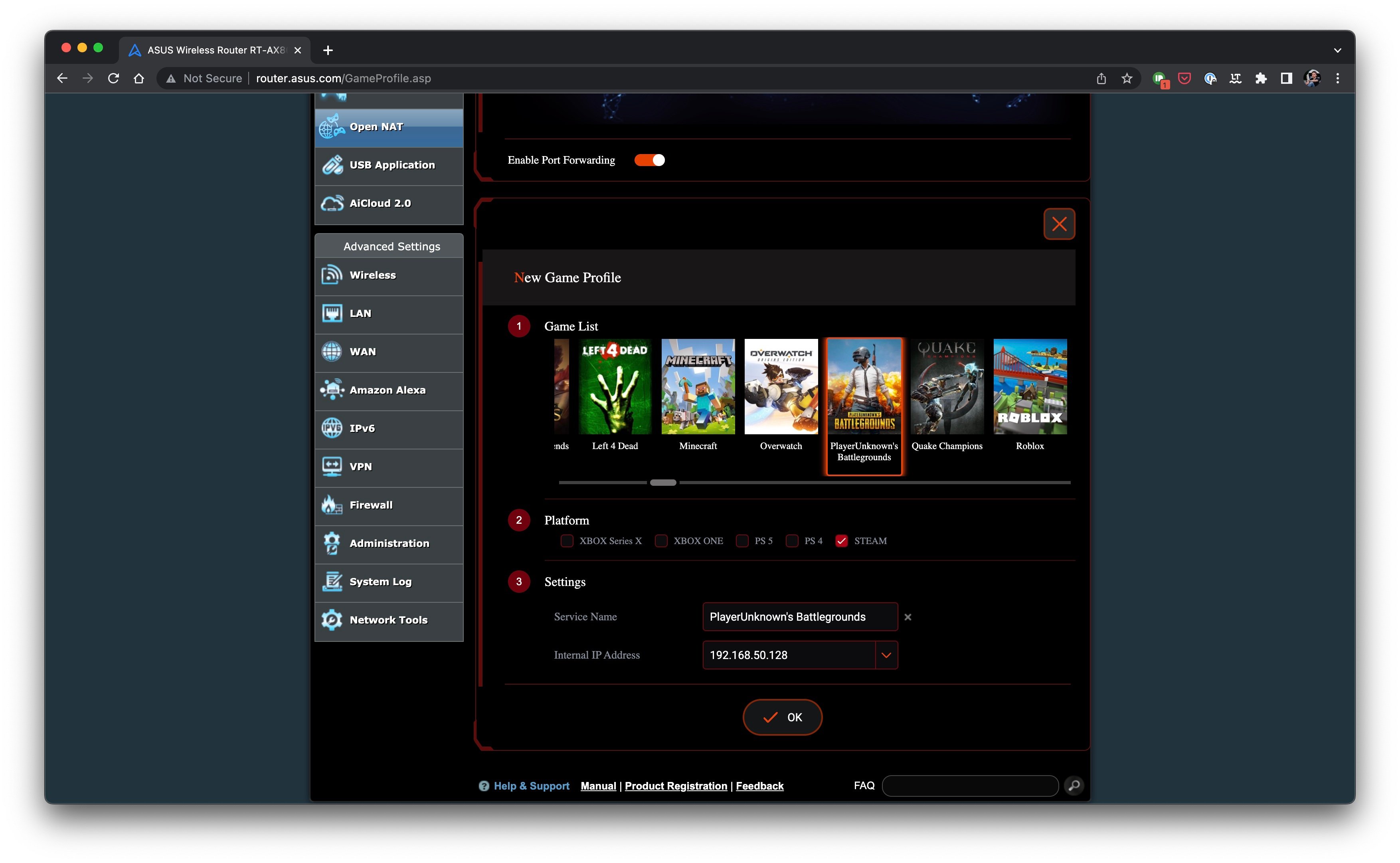Viewport: 1400px width, 863px height.
Task: Select the PS4 platform radio button
Action: tap(791, 541)
